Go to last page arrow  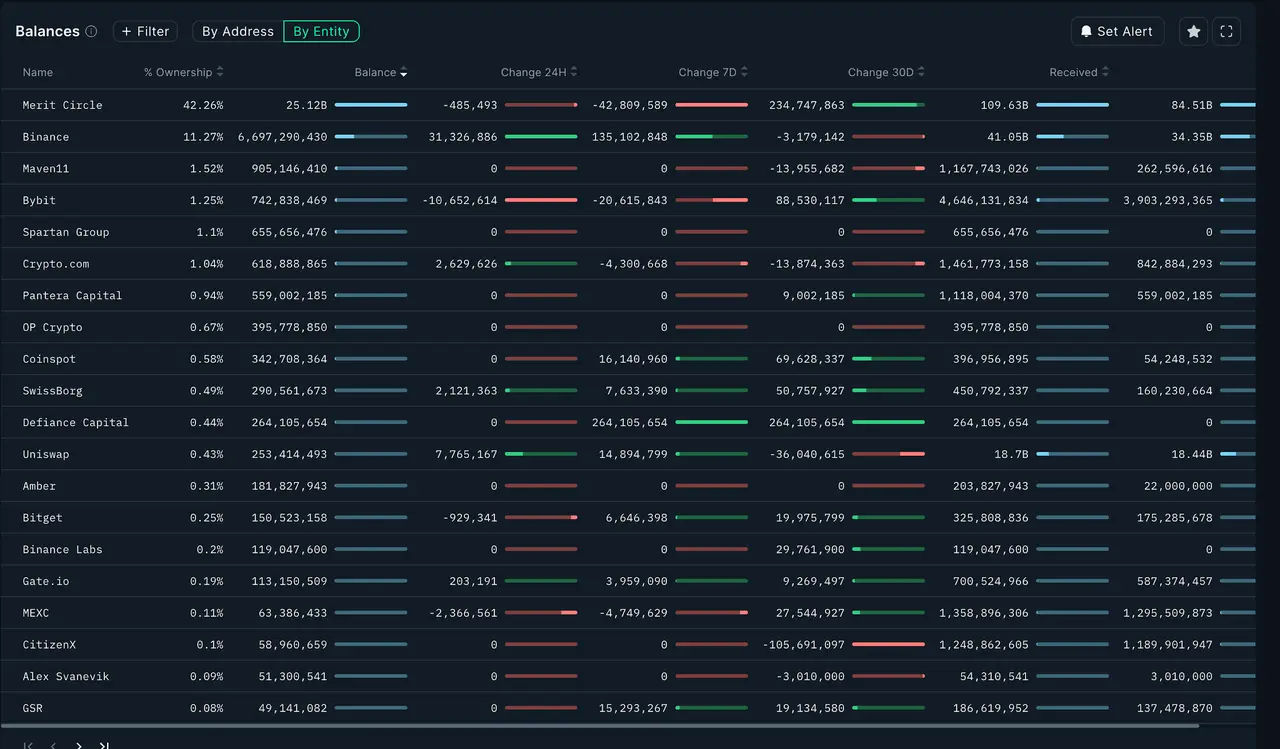(x=104, y=745)
